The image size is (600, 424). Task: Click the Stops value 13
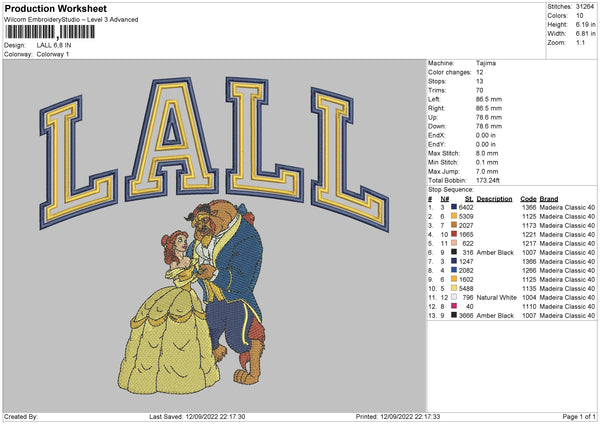tap(479, 81)
